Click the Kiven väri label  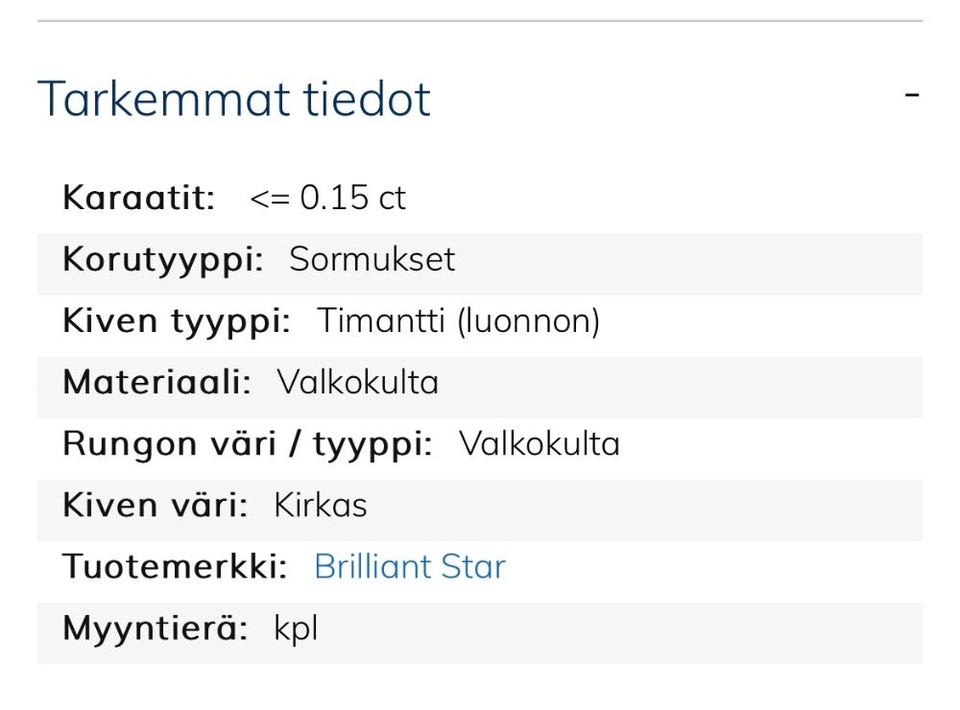point(155,506)
